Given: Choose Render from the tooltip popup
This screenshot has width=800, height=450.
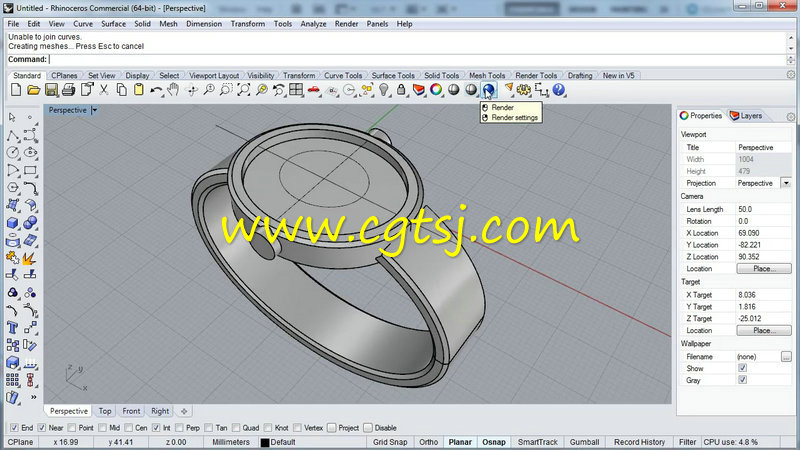Looking at the screenshot, I should pyautogui.click(x=503, y=108).
